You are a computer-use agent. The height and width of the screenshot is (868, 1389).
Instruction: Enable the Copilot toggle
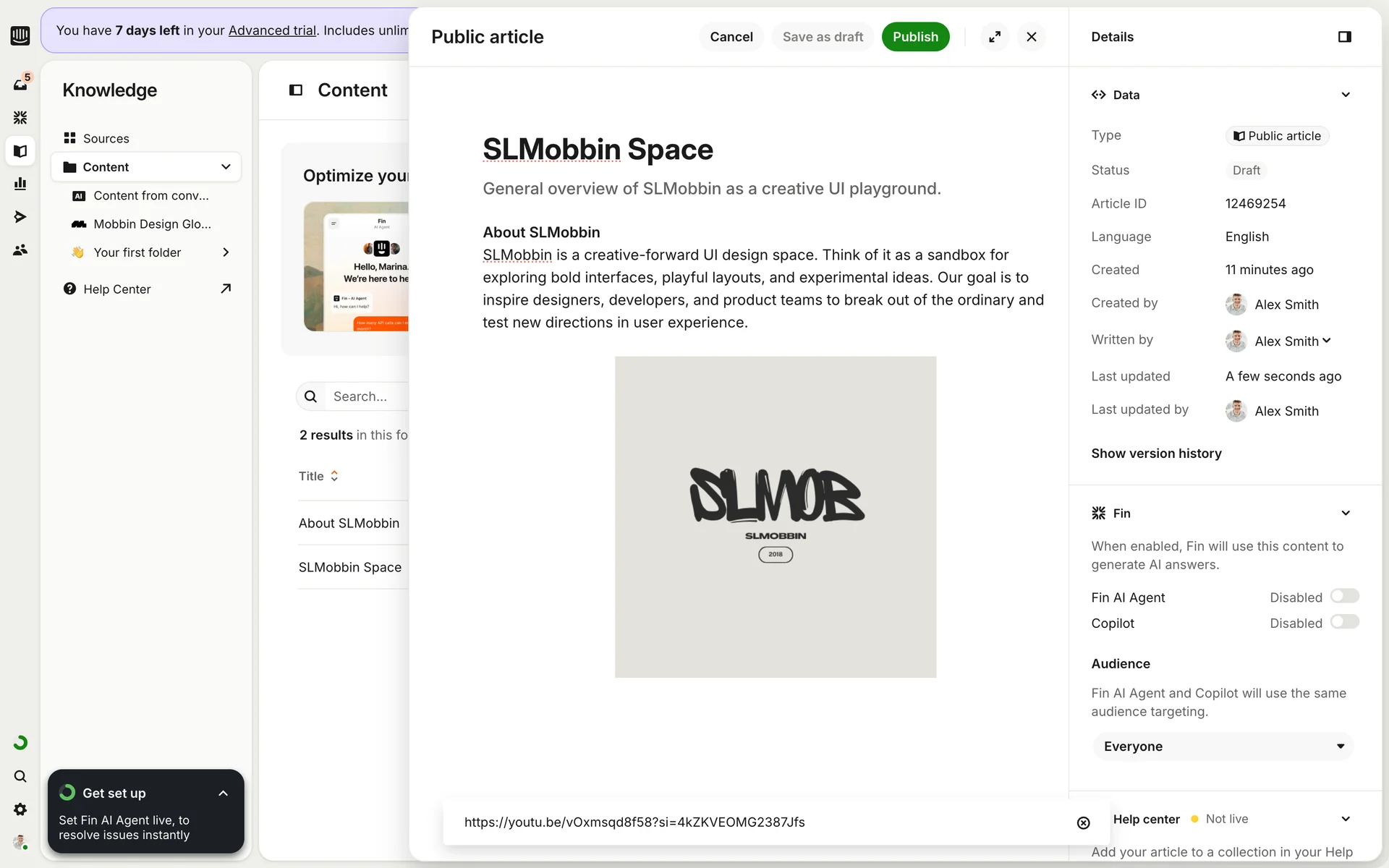click(1344, 622)
